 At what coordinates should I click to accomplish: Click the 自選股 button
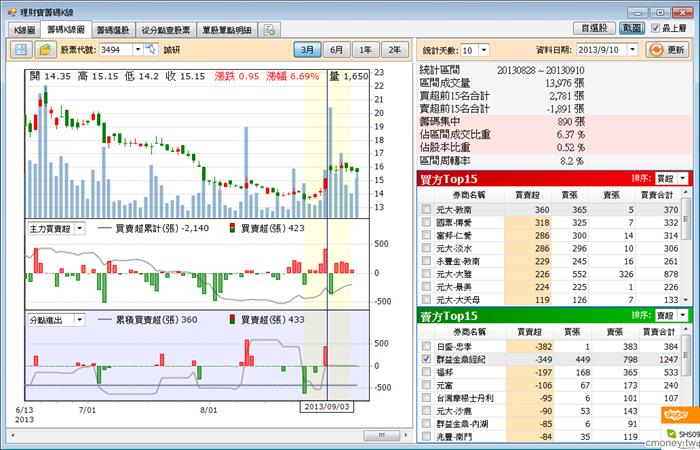[594, 29]
